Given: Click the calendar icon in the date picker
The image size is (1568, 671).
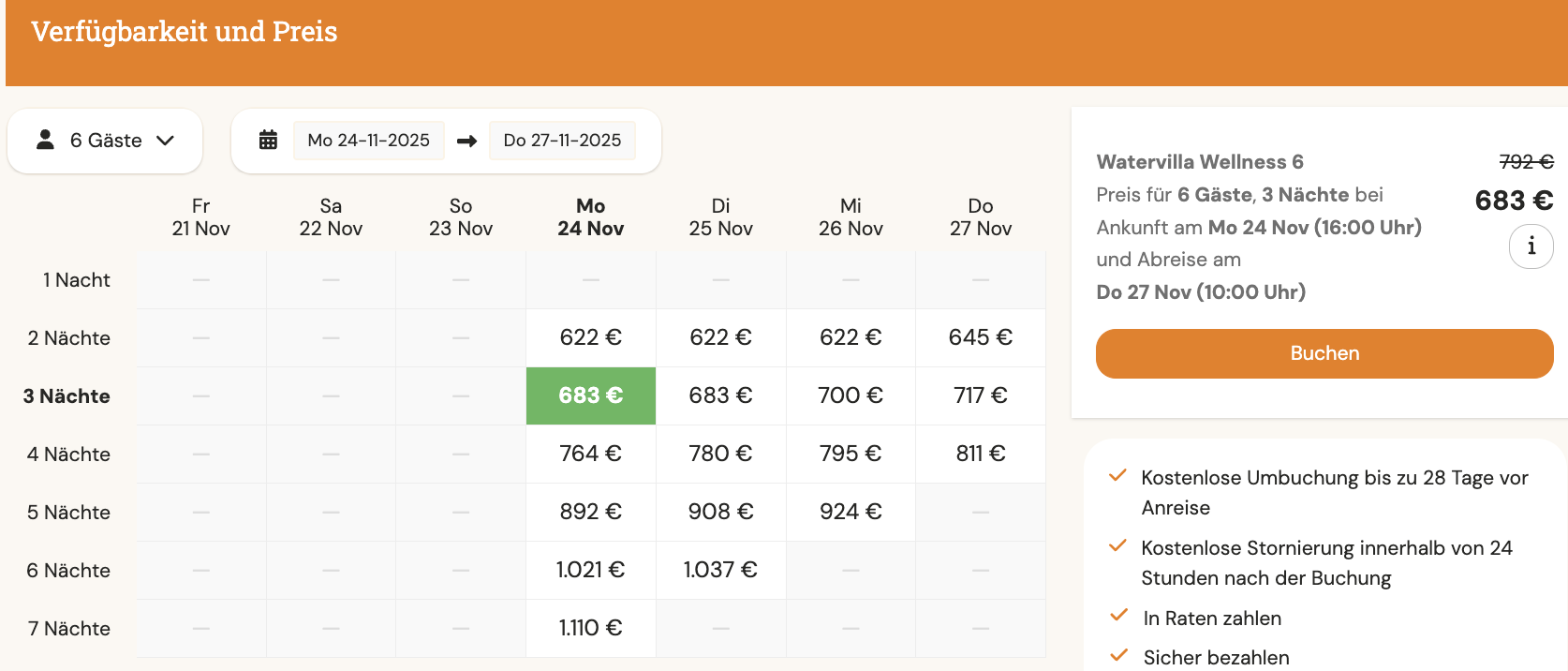Looking at the screenshot, I should point(268,141).
